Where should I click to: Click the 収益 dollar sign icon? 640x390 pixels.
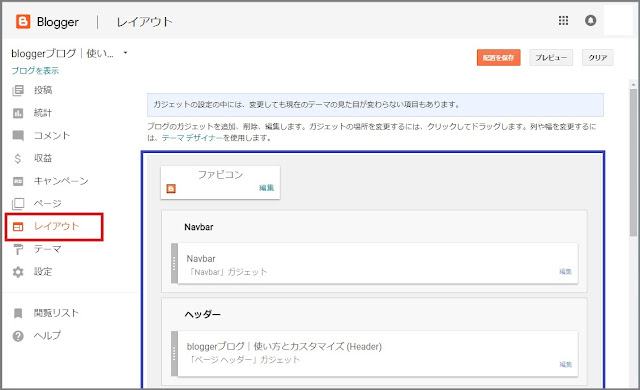coord(18,158)
